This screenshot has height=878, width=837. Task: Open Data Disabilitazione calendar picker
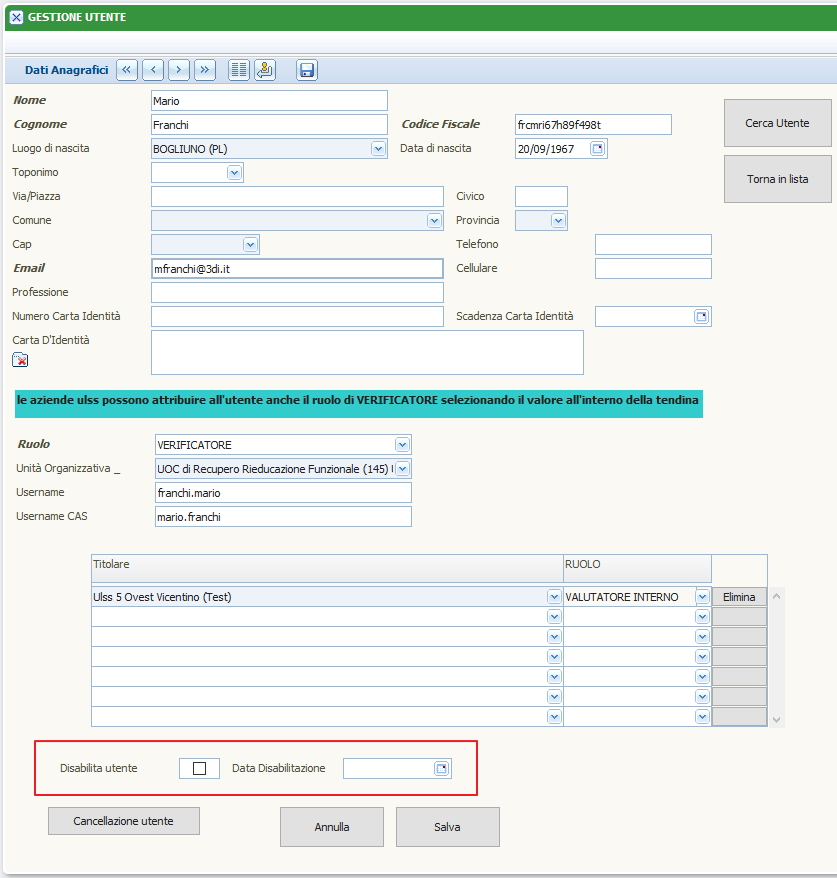[x=442, y=768]
